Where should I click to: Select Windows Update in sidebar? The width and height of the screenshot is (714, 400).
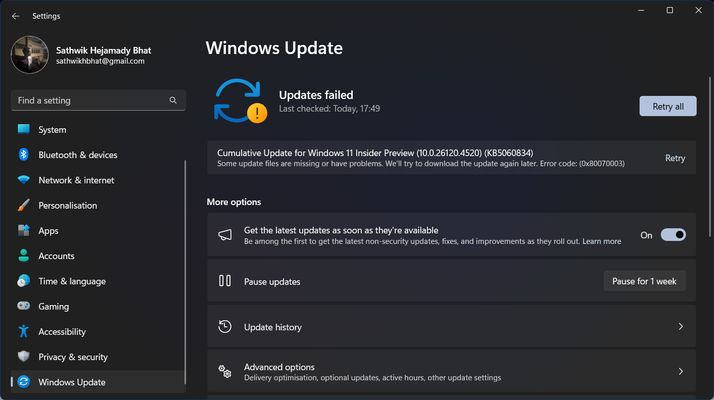point(98,382)
